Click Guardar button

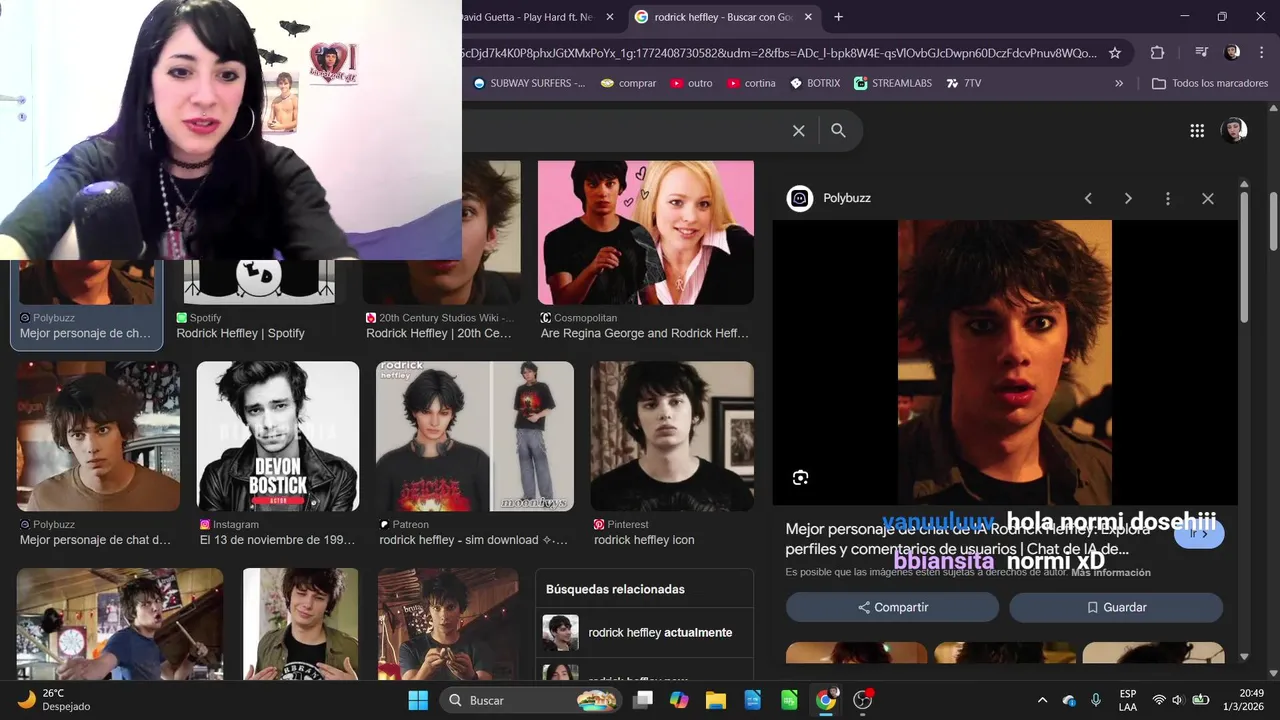click(1116, 607)
